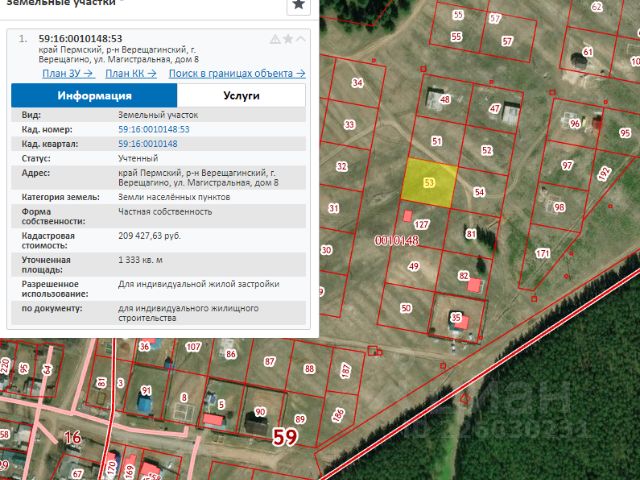Image resolution: width=640 pixels, height=480 pixels.
Task: Open the План ЗУ link
Action: (x=68, y=73)
